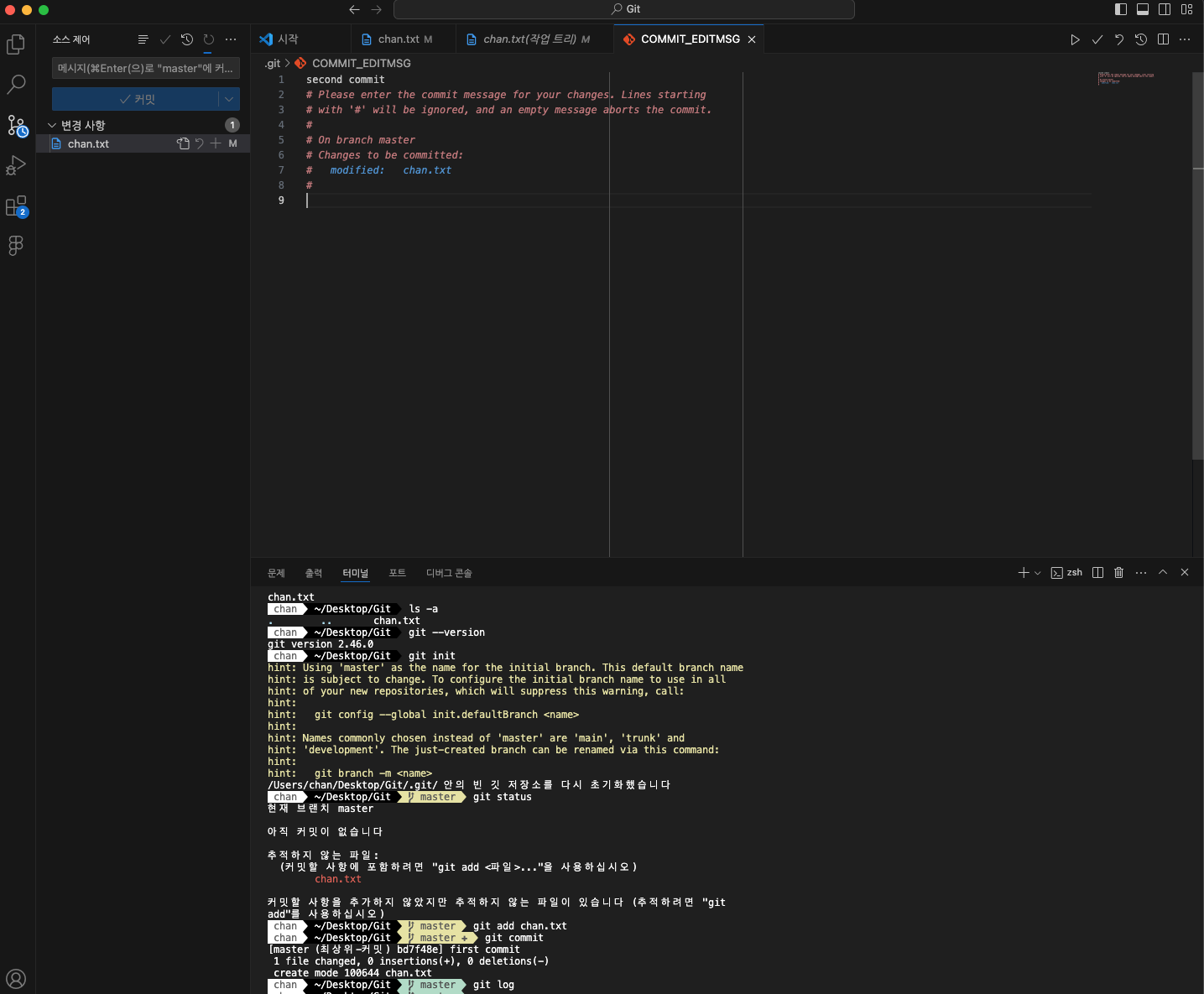
Task: Click the run icon in the editor toolbar
Action: (1075, 39)
